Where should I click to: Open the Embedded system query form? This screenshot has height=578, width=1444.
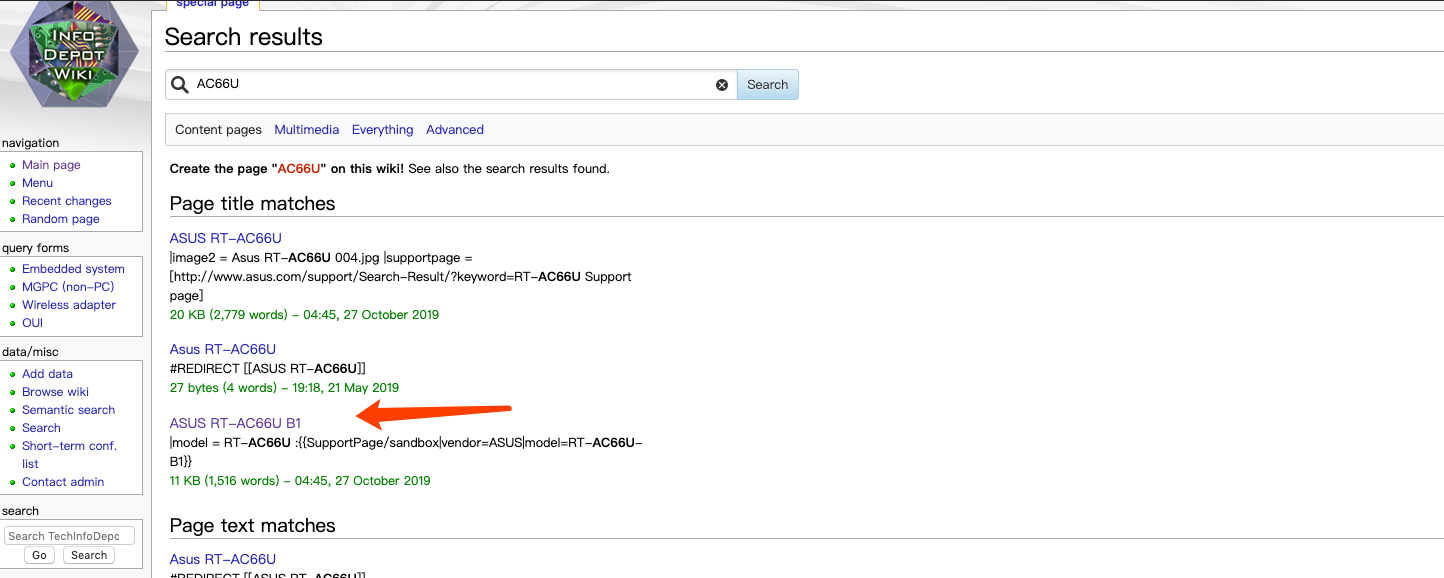(x=73, y=269)
